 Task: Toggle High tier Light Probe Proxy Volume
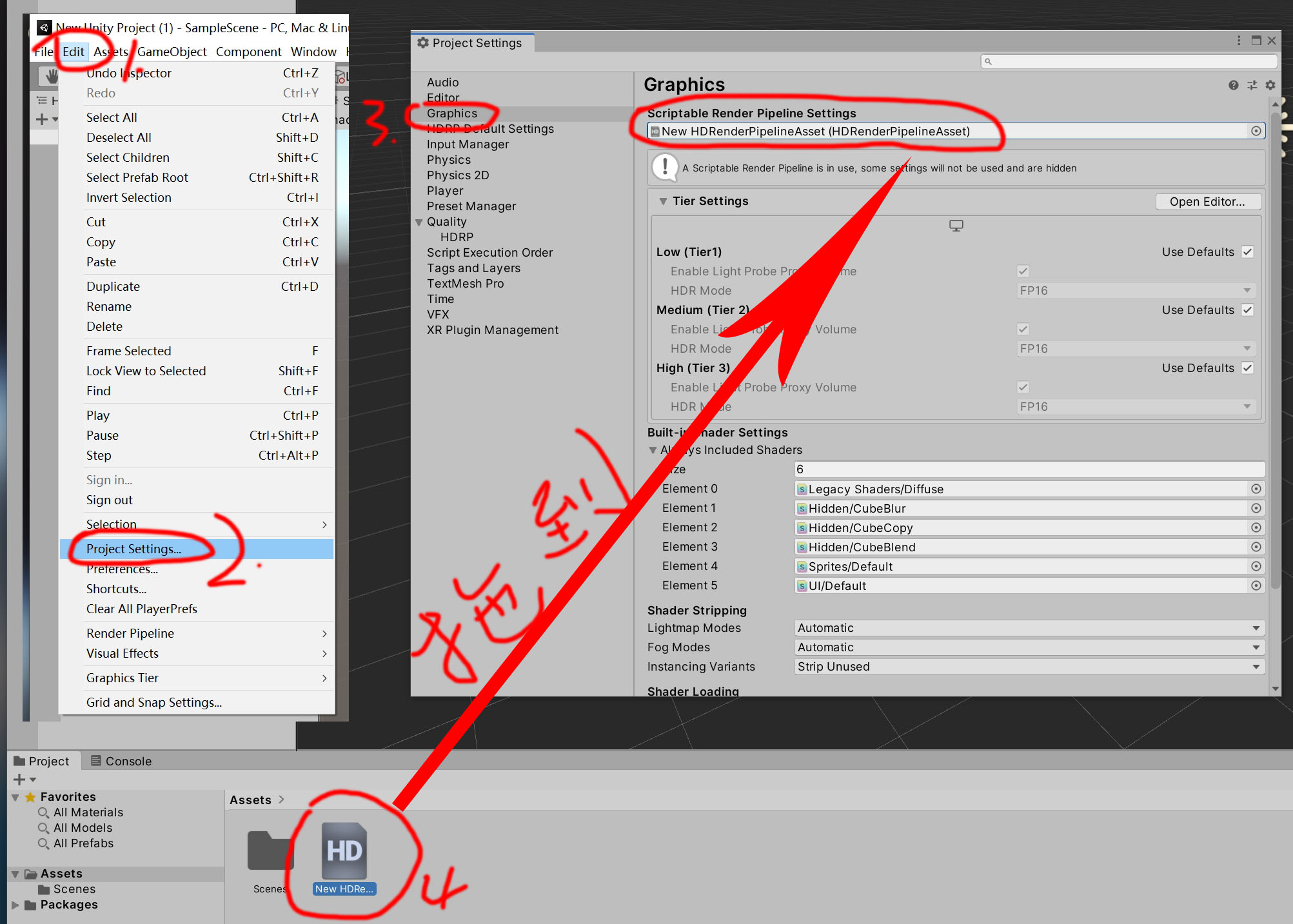[x=1023, y=388]
